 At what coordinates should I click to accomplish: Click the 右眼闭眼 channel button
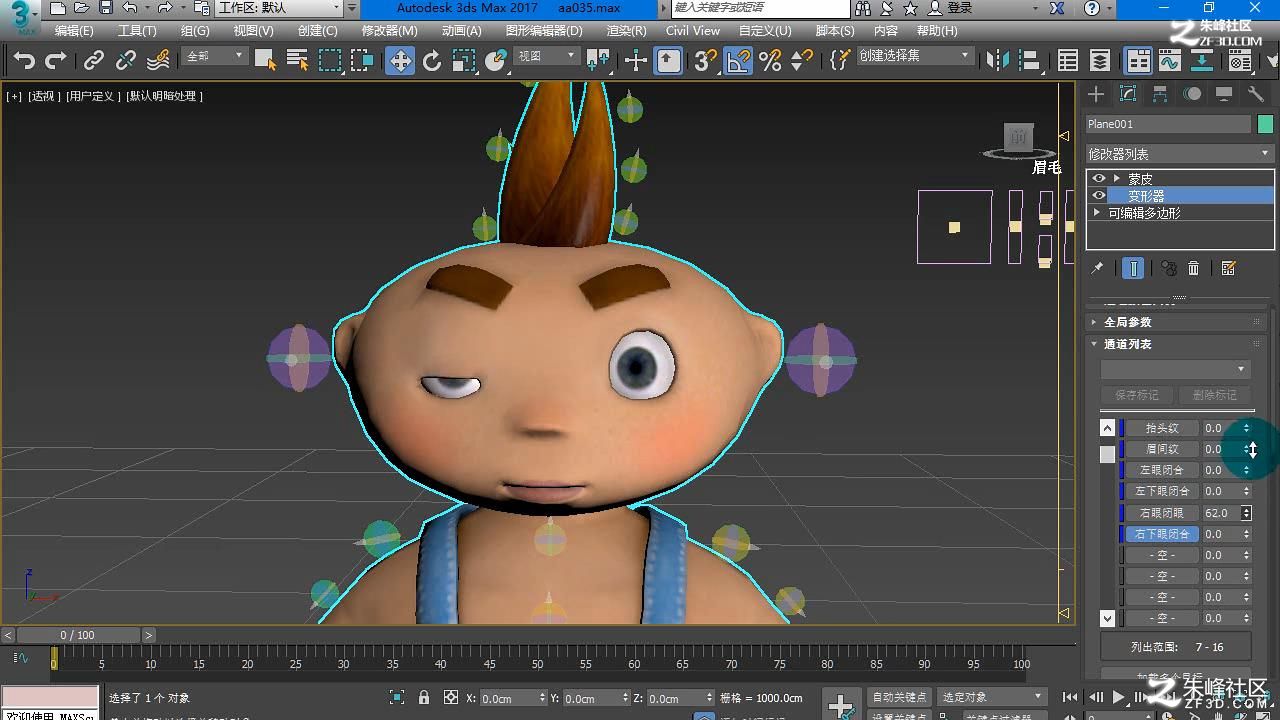1162,513
